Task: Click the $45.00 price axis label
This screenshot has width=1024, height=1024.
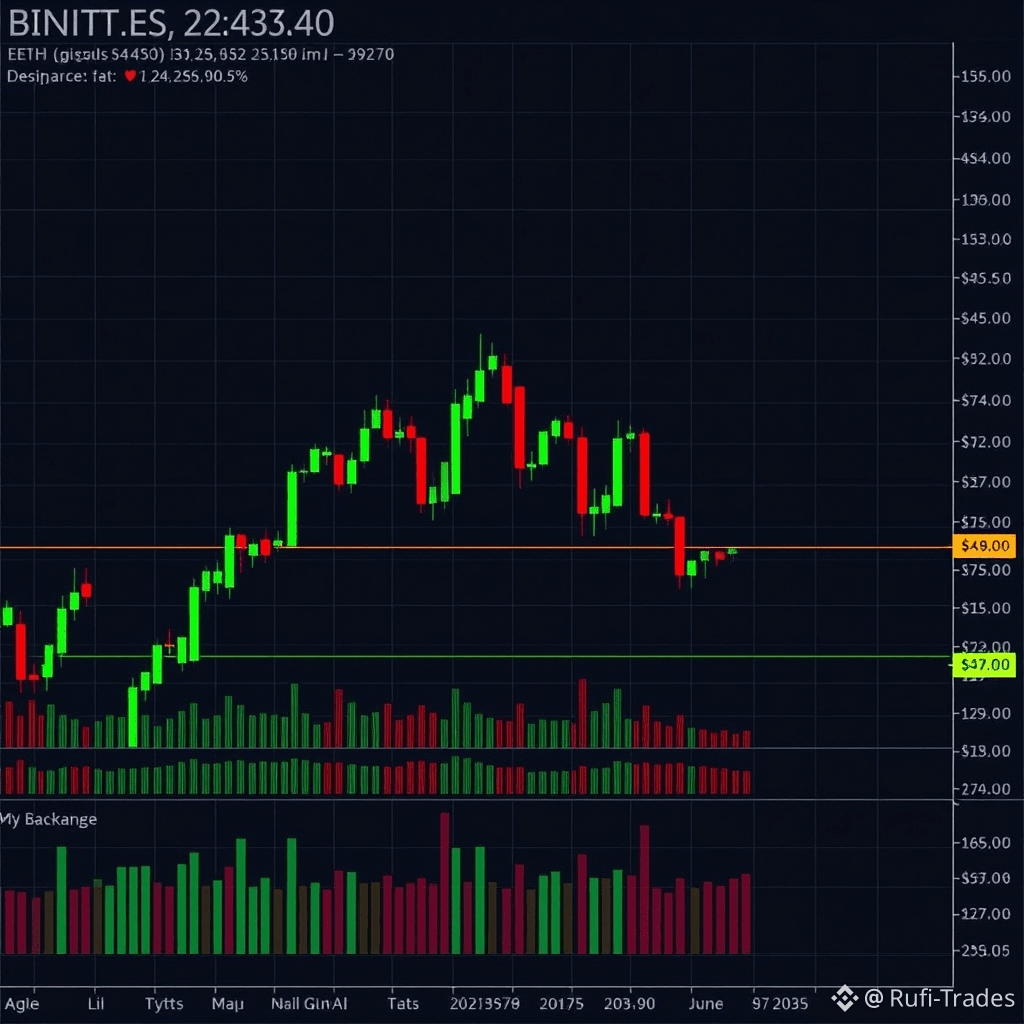Action: coord(985,318)
